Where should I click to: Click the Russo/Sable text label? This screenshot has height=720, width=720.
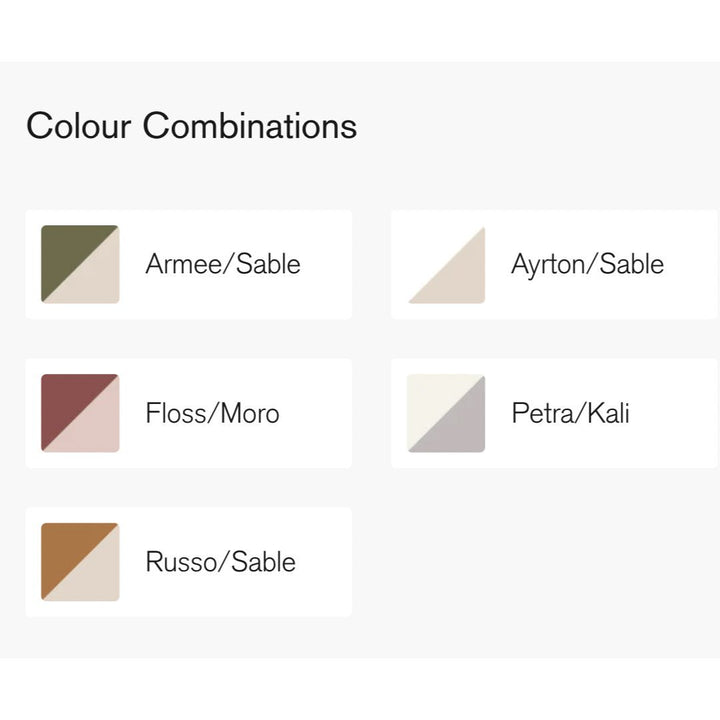[221, 562]
